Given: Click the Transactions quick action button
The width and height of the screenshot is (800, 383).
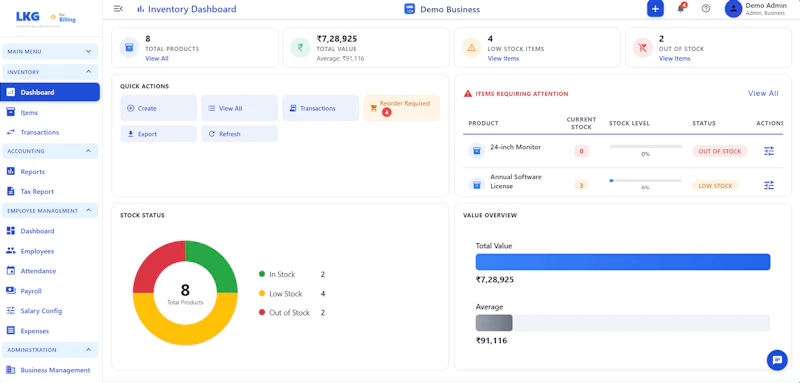Looking at the screenshot, I should pyautogui.click(x=320, y=108).
